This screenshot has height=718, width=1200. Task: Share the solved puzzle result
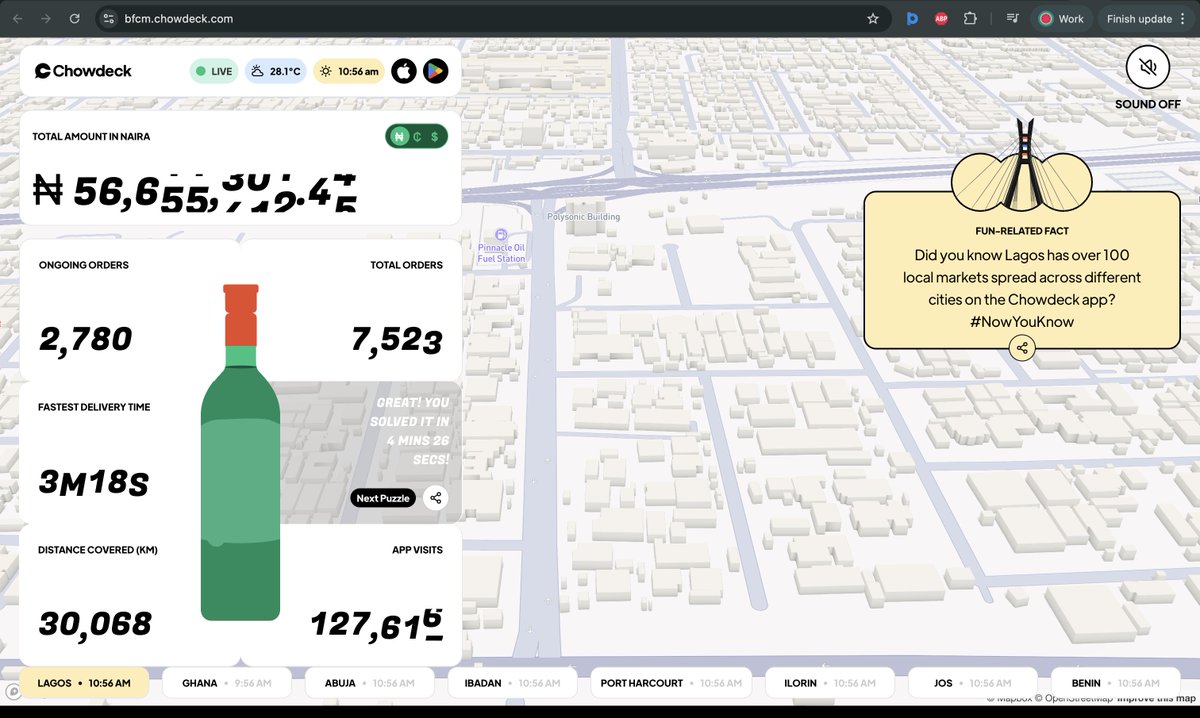point(435,498)
